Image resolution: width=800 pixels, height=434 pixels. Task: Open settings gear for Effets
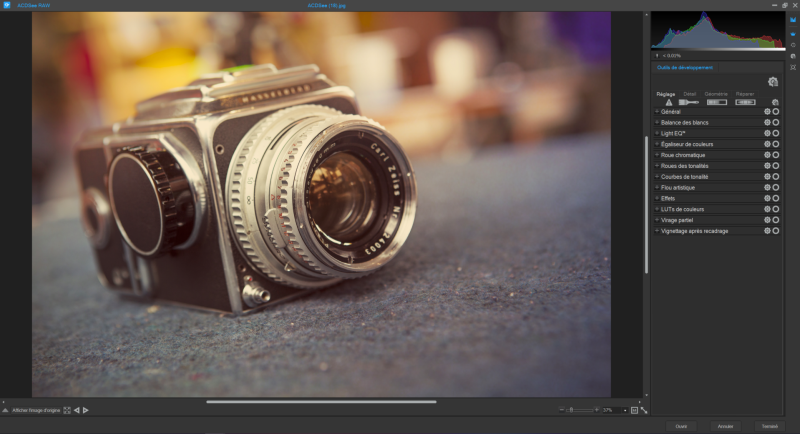pyautogui.click(x=767, y=198)
